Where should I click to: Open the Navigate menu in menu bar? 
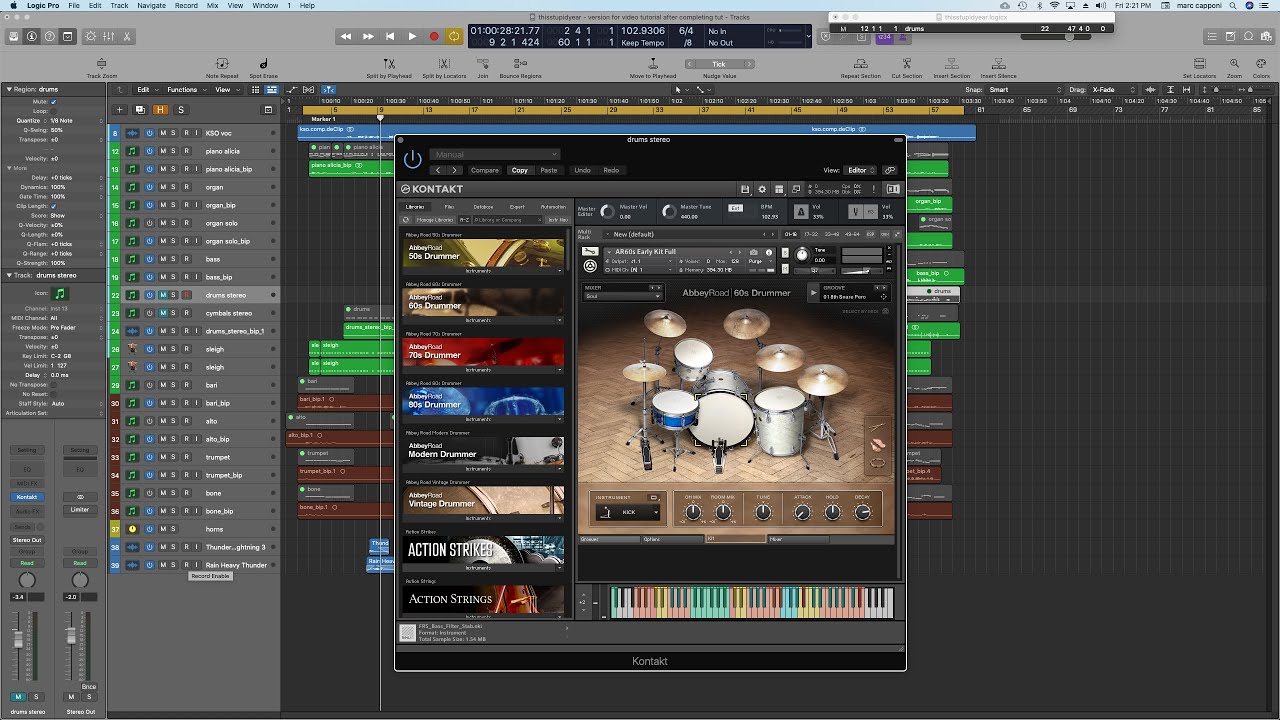coord(152,6)
